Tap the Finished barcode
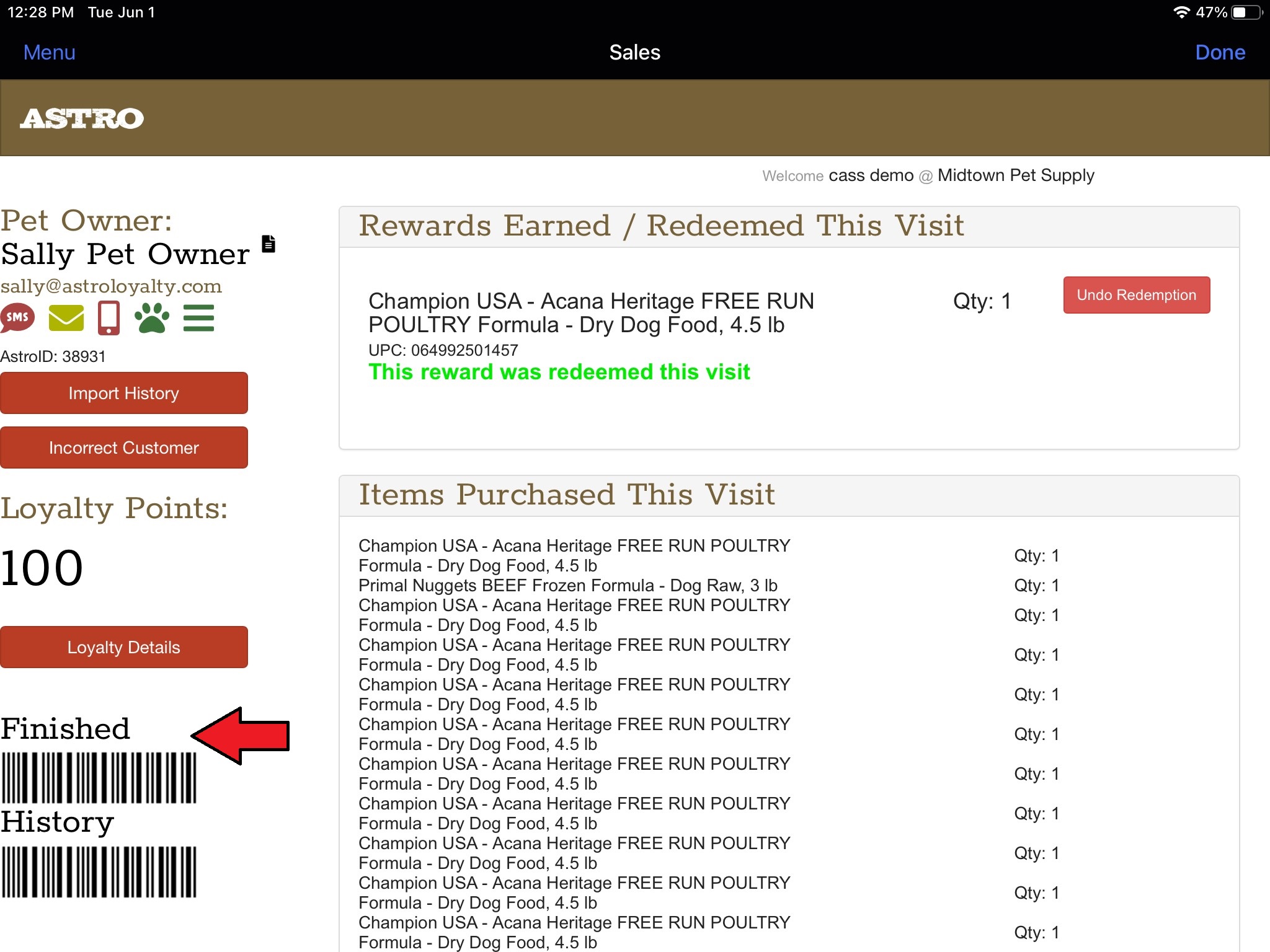 pos(99,778)
